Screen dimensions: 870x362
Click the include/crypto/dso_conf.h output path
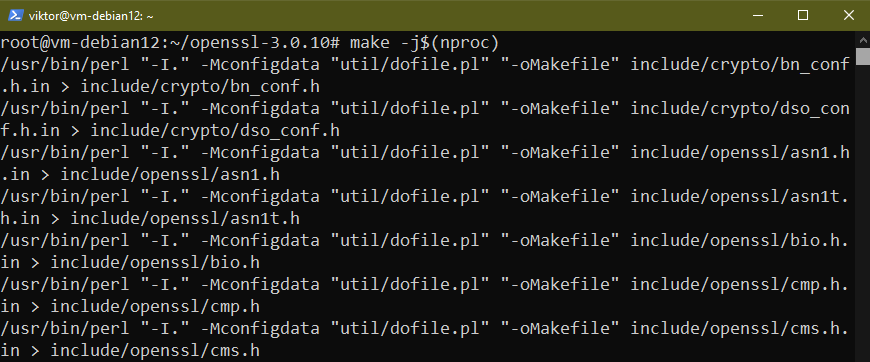[x=215, y=131]
